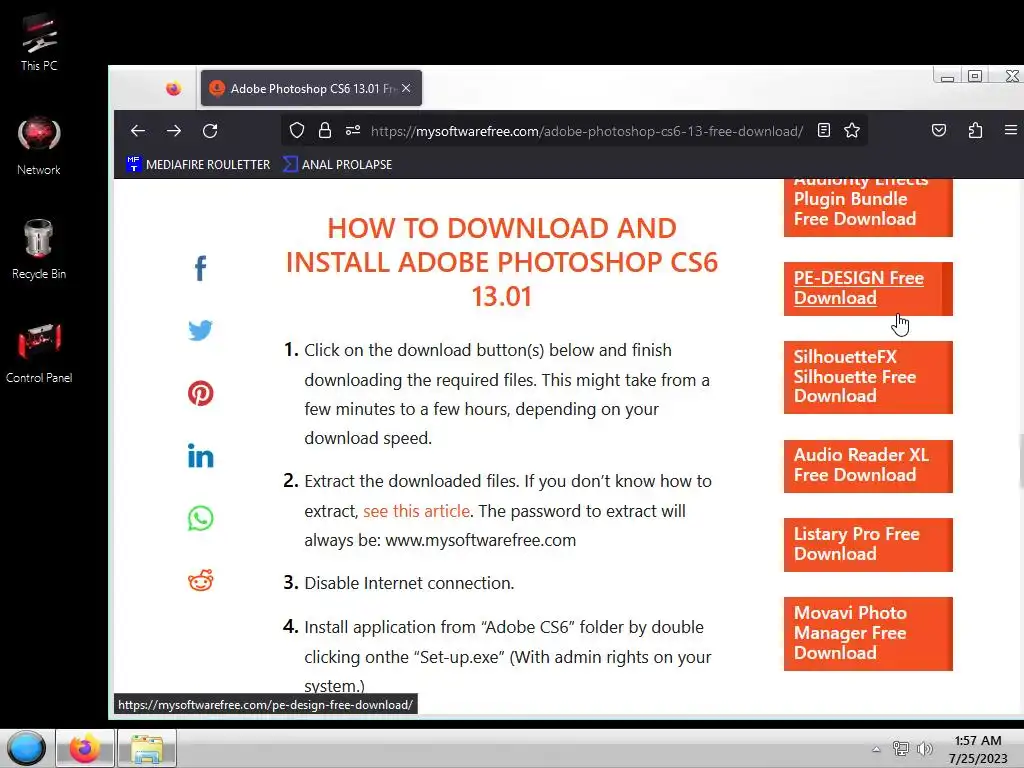Screen dimensions: 1024x768
Task: Open the Extensions puzzle icon
Action: pos(975,131)
